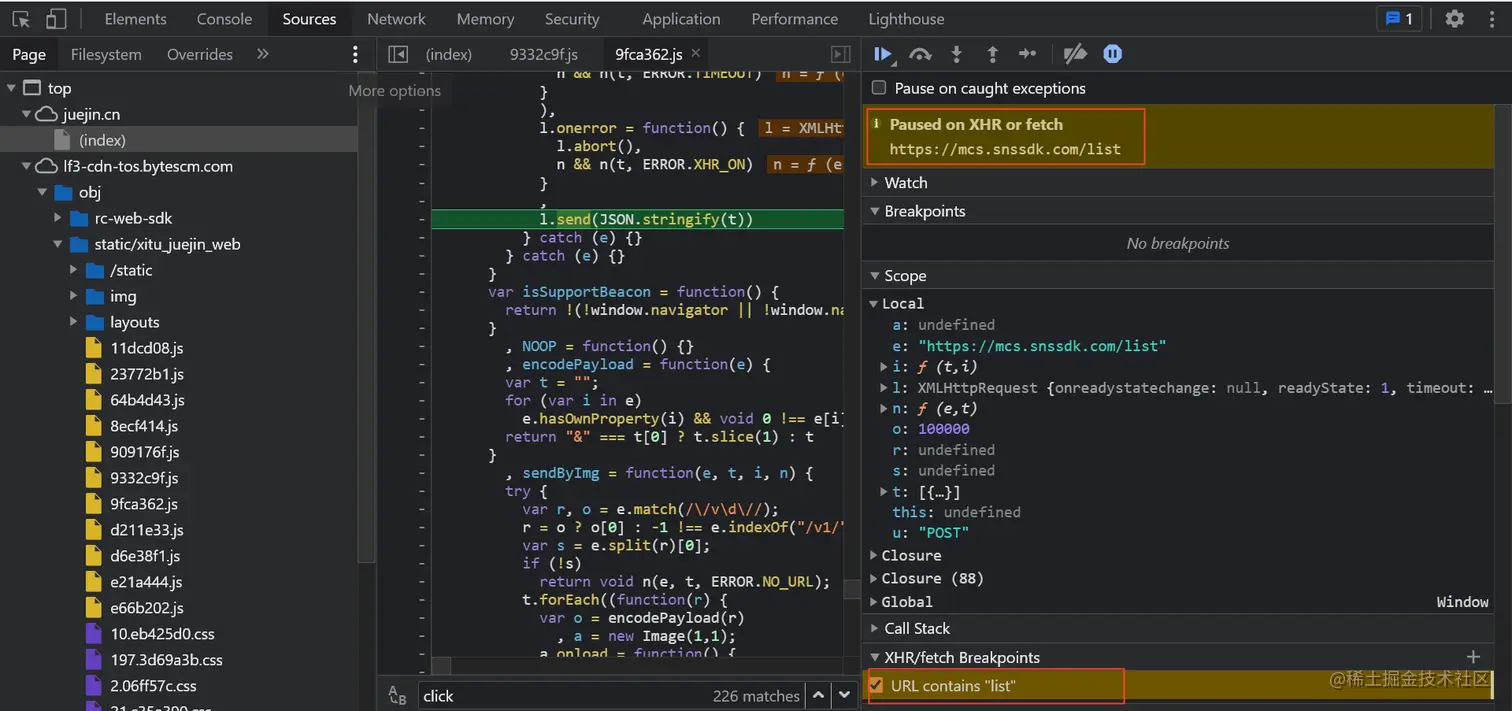Open file e66b202.js in navigator
Screen dimensions: 1512x711
tap(147, 608)
